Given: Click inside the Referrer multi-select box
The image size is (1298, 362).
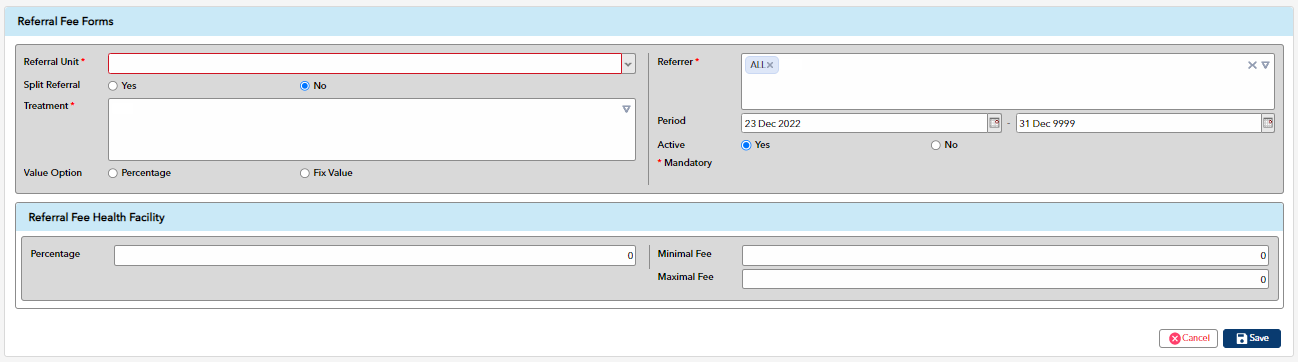Looking at the screenshot, I should tap(1007, 81).
